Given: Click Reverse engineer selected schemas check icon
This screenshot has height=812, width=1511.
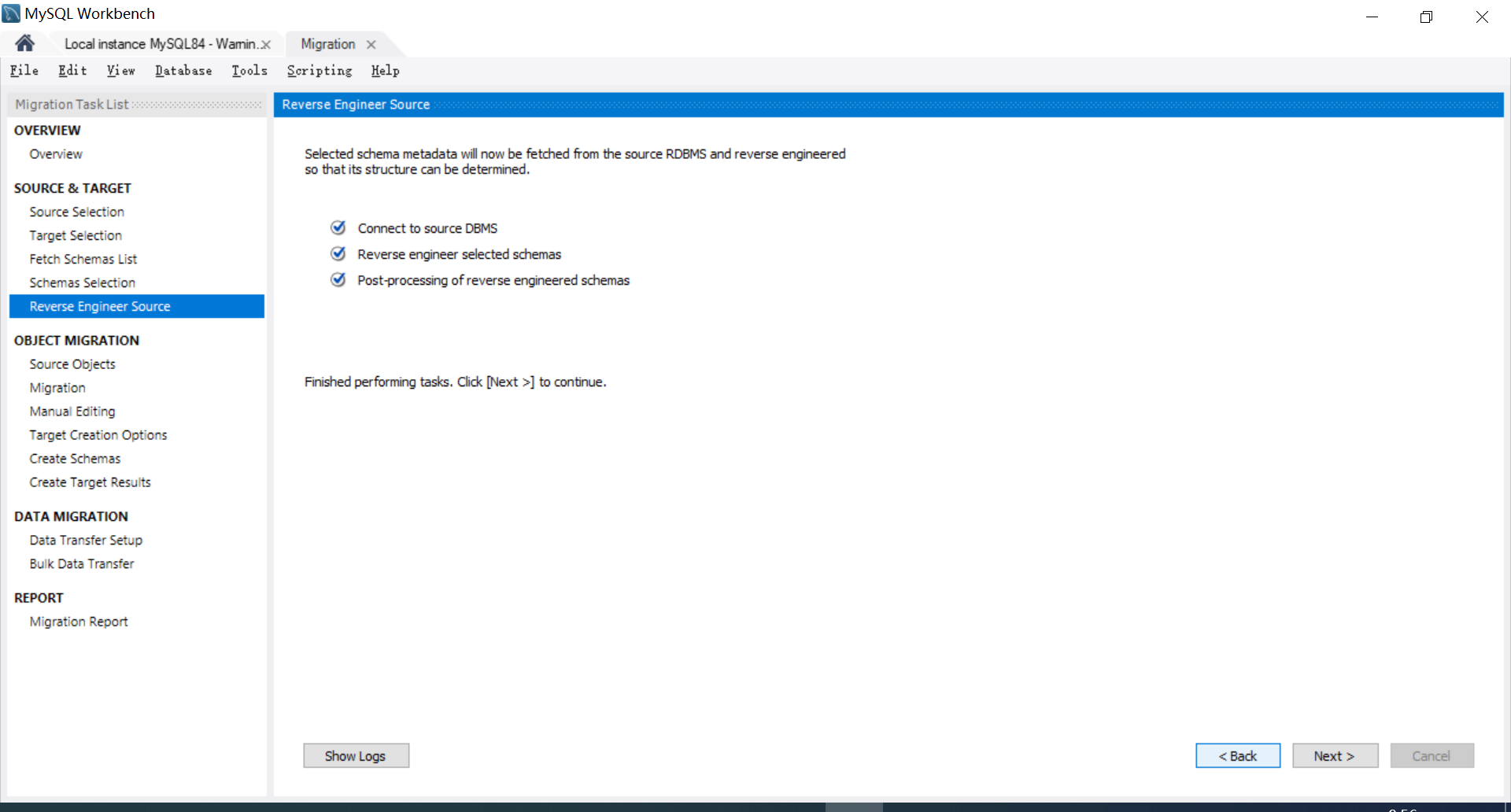Looking at the screenshot, I should tap(338, 253).
